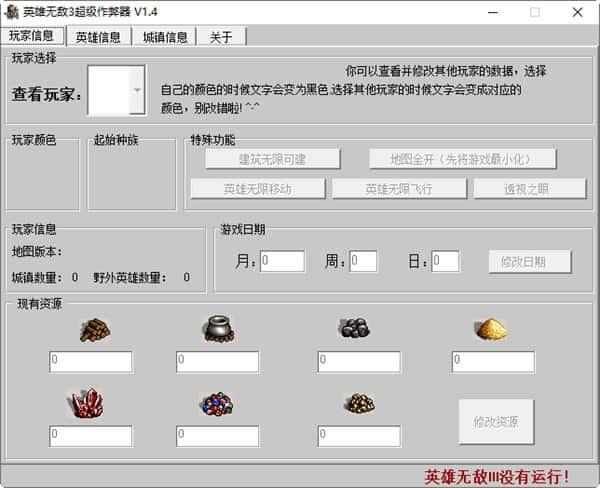The height and width of the screenshot is (488, 600).
Task: Click the yellow sulfur pile icon
Action: [491, 329]
